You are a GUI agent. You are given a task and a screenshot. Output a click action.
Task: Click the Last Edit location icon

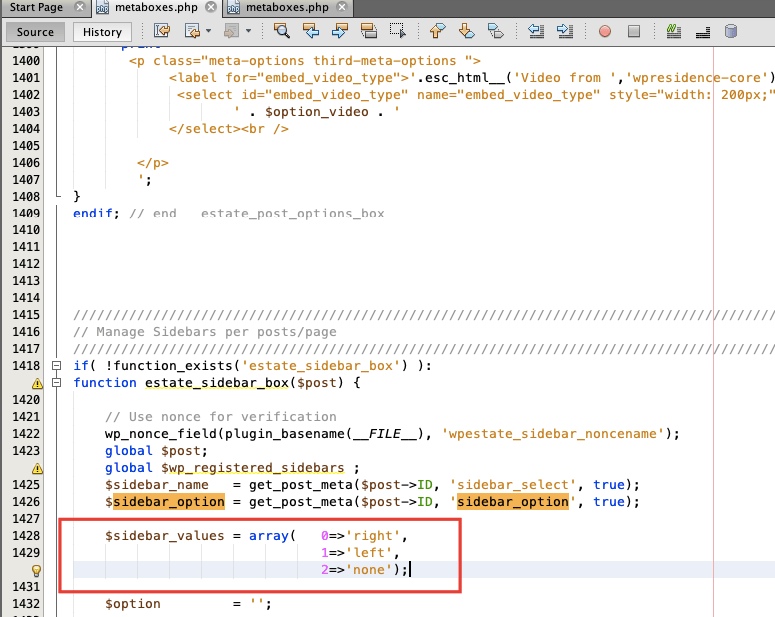(162, 31)
